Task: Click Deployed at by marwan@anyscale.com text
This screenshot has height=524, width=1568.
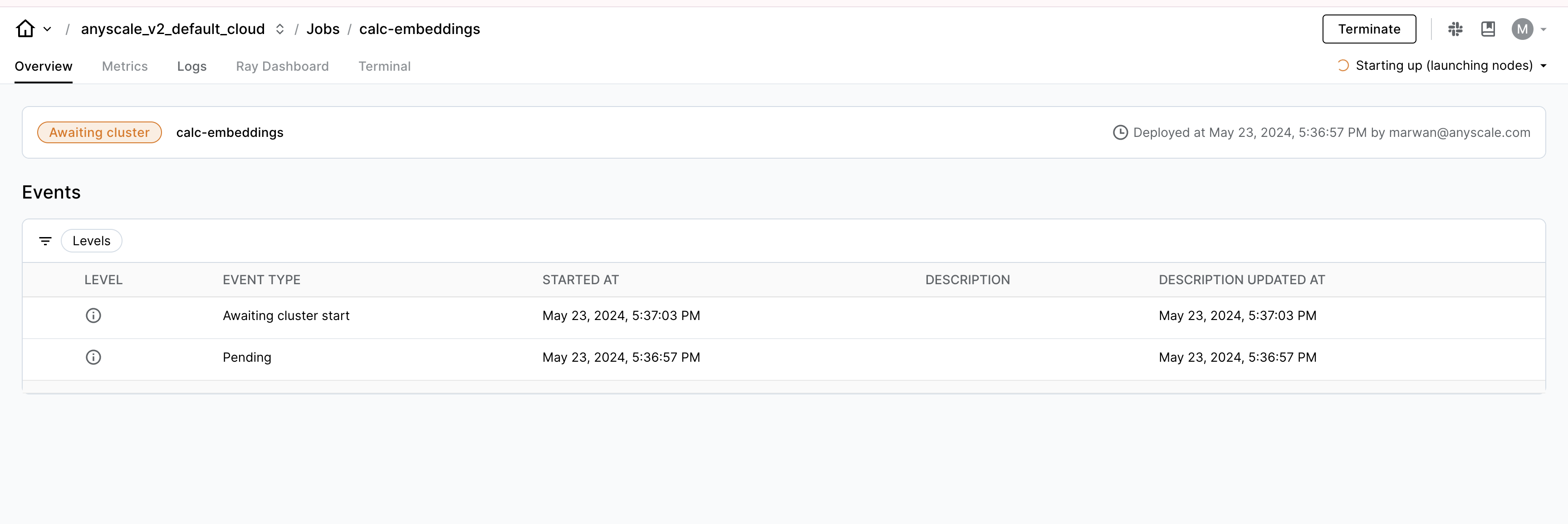Action: coord(1332,132)
